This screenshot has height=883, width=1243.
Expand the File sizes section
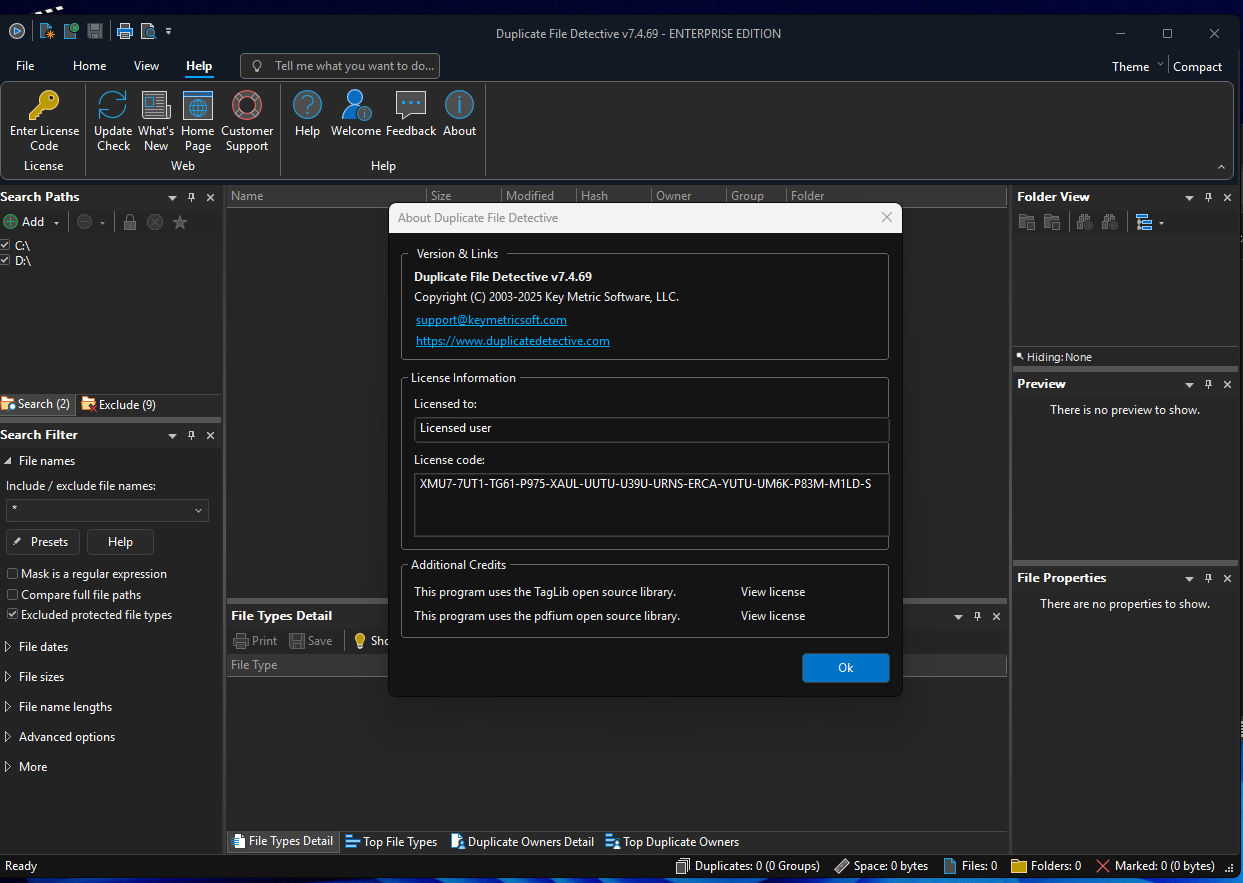pyautogui.click(x=8, y=677)
